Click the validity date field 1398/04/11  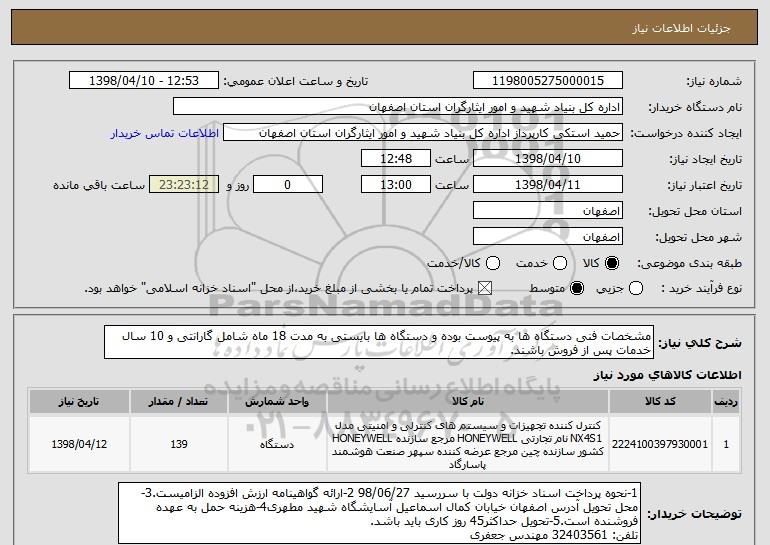point(548,185)
